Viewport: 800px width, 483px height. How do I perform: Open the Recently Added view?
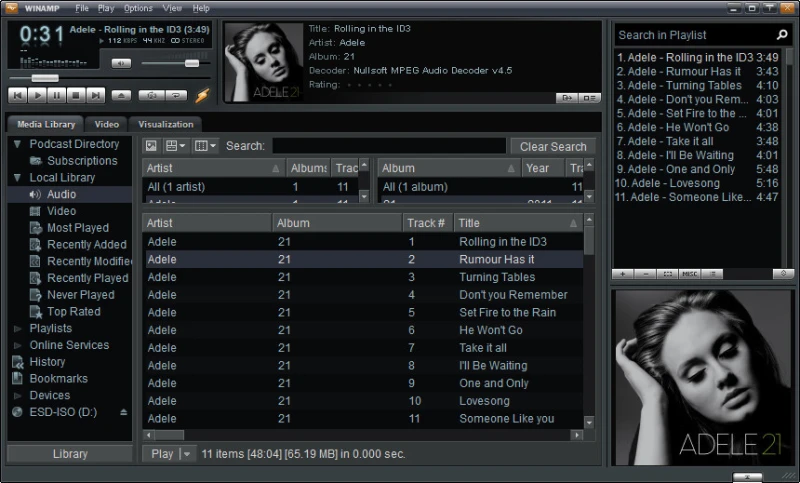[x=87, y=245]
